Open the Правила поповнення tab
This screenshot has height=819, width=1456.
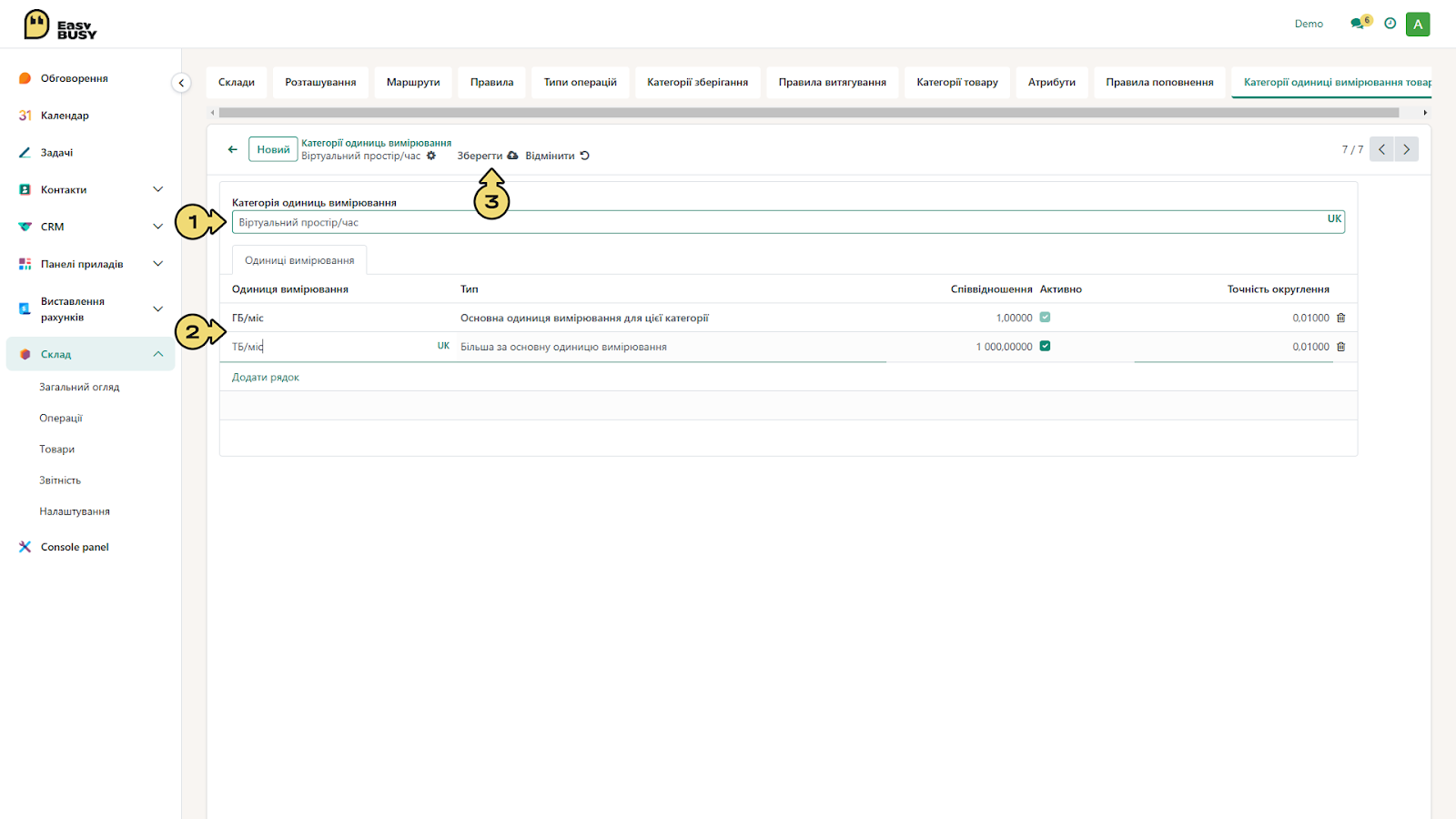pos(1159,82)
